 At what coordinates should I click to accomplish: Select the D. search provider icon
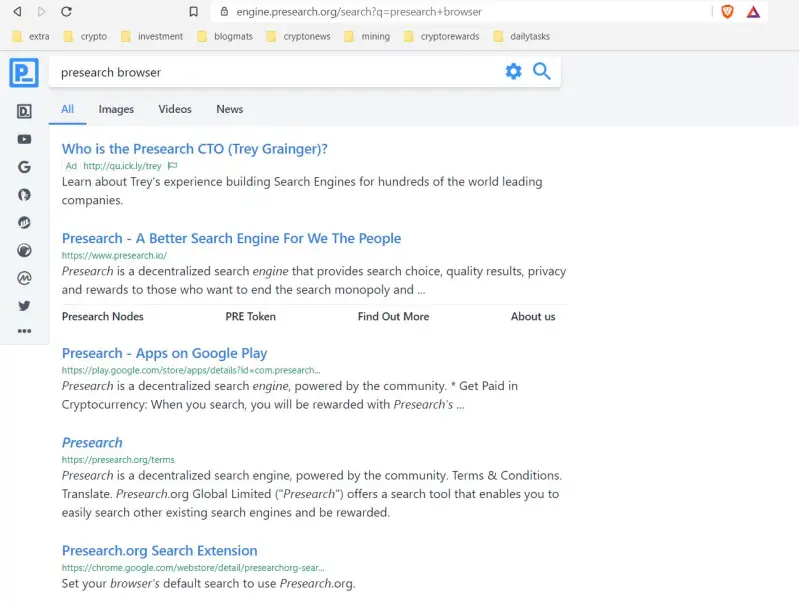[24, 111]
